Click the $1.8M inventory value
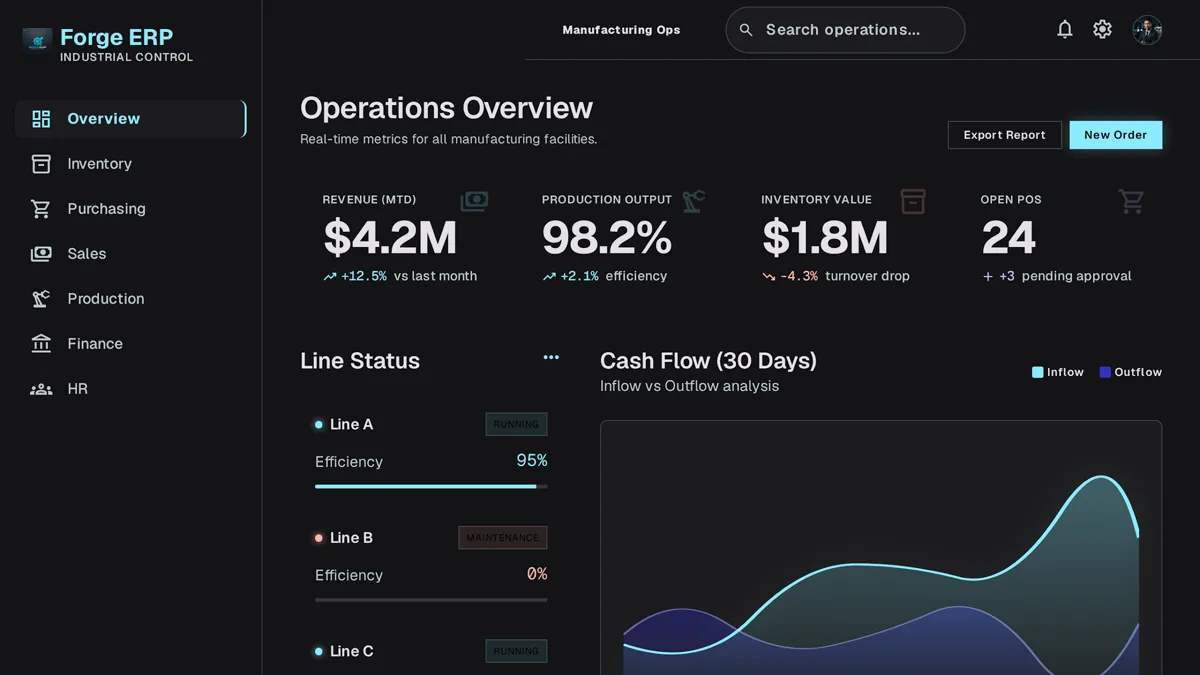The height and width of the screenshot is (675, 1200). coord(825,239)
